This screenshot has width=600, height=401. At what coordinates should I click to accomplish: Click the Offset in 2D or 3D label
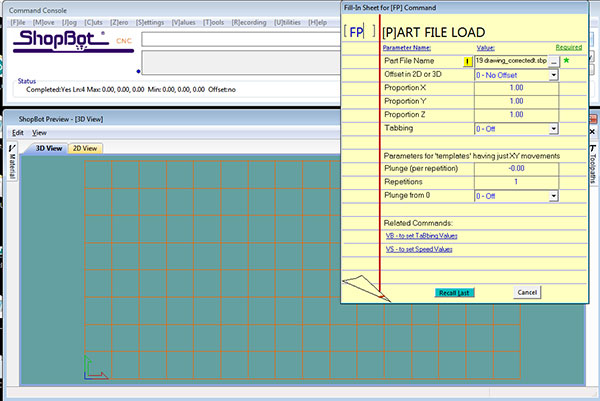[412, 74]
